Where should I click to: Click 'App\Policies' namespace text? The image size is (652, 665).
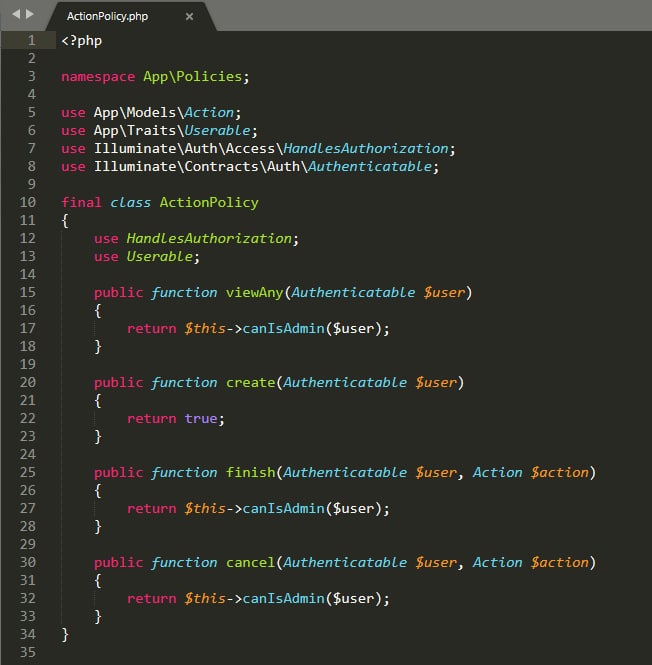tap(193, 77)
